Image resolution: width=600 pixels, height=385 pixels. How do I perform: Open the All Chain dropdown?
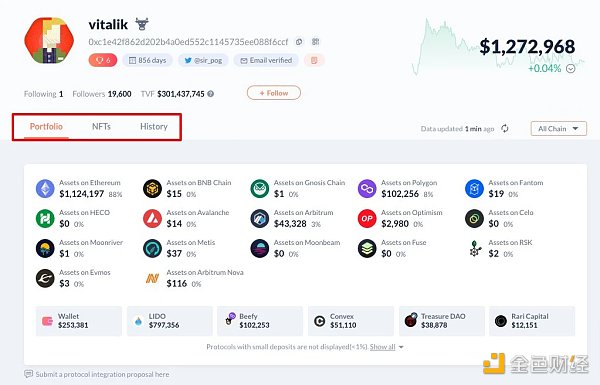coord(559,129)
